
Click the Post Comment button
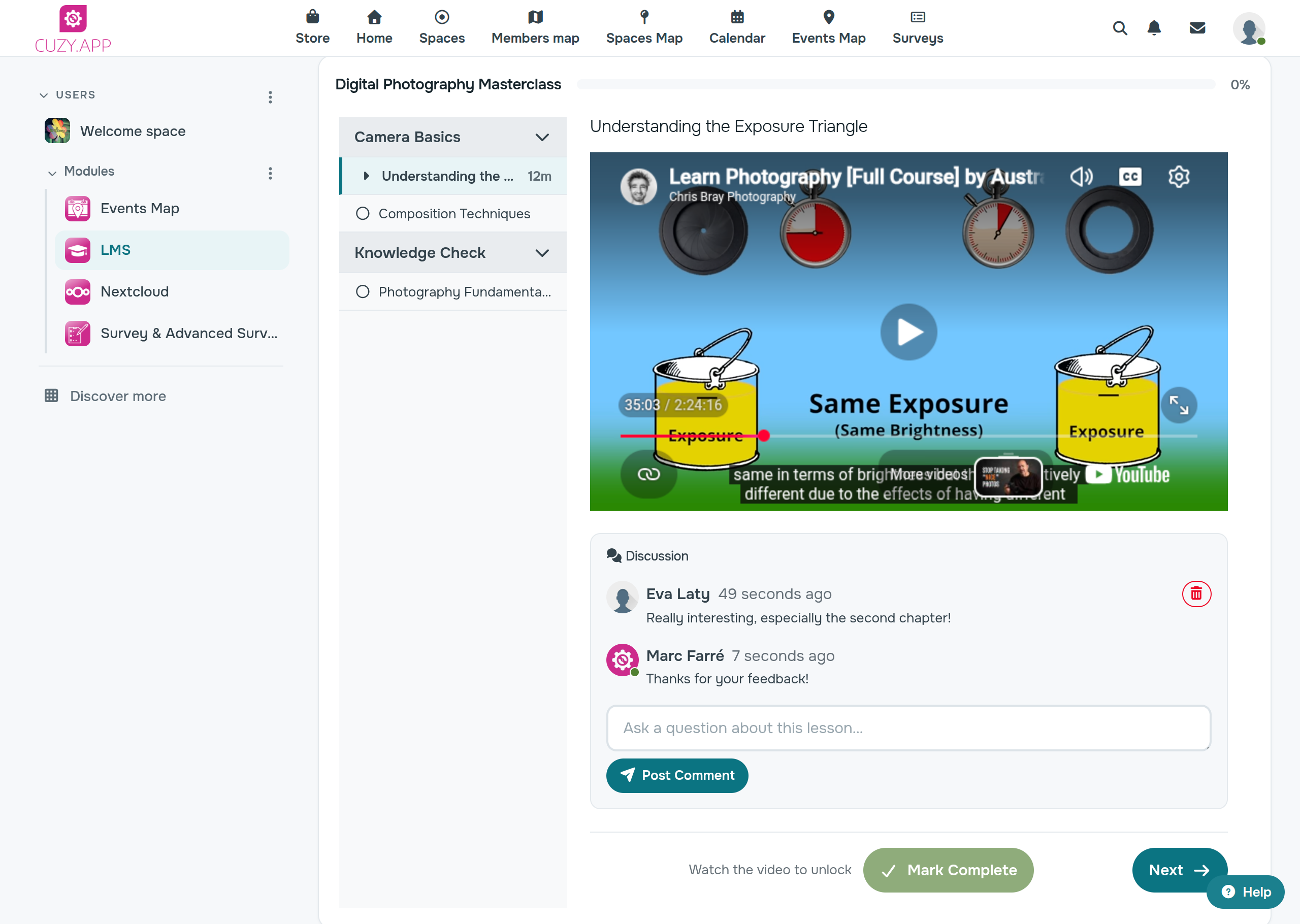[677, 775]
